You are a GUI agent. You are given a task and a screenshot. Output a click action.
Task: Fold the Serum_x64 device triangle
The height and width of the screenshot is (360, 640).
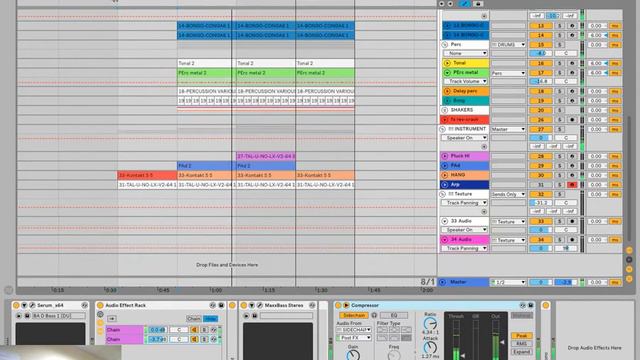(x=24, y=305)
